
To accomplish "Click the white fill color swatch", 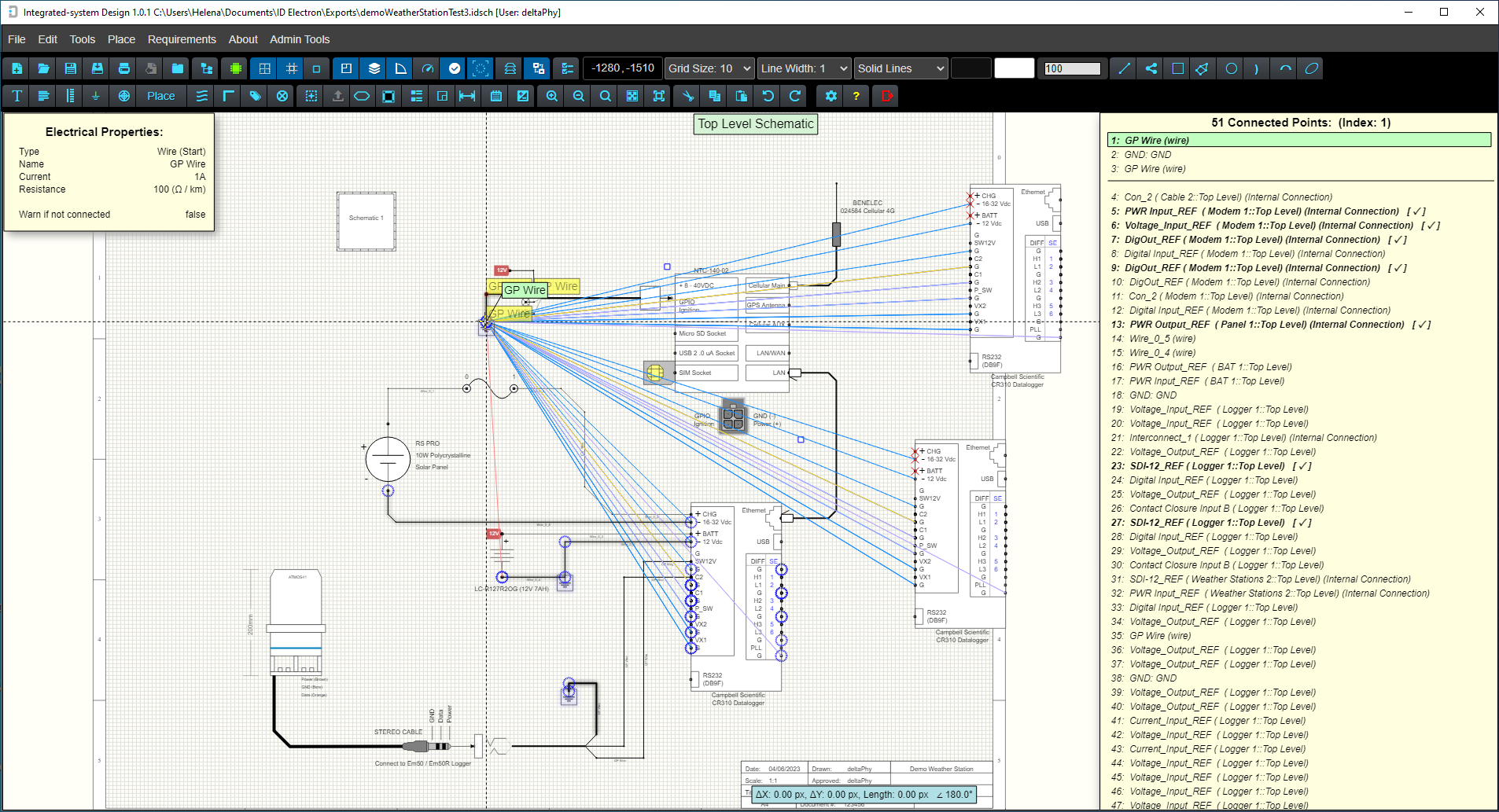I will point(1015,68).
